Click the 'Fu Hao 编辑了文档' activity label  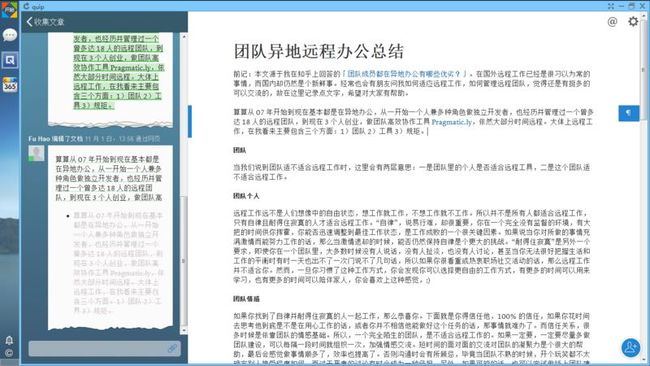[x=56, y=138]
